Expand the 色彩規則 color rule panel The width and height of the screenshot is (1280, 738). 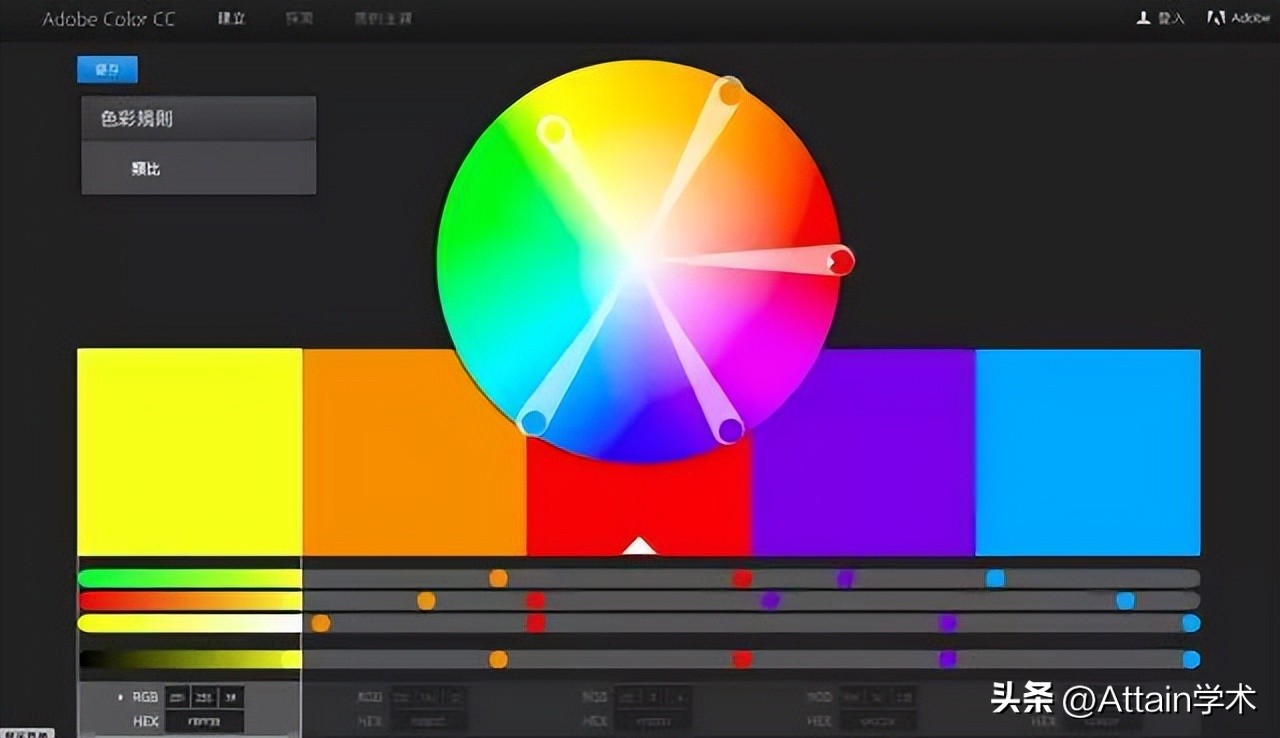tap(198, 118)
